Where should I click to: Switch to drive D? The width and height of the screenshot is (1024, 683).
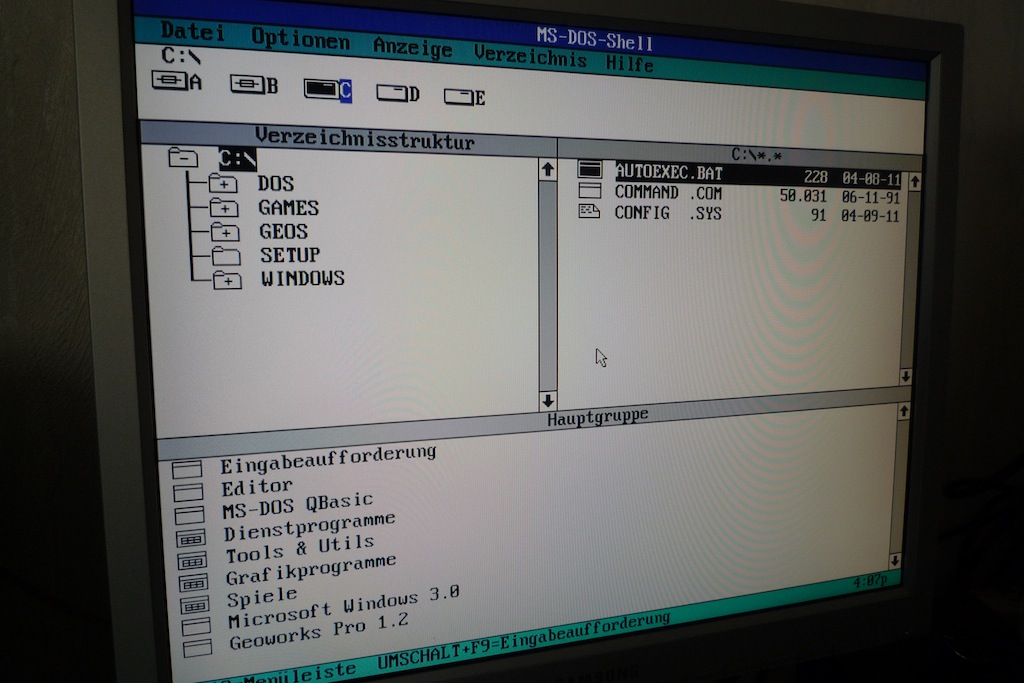(391, 93)
